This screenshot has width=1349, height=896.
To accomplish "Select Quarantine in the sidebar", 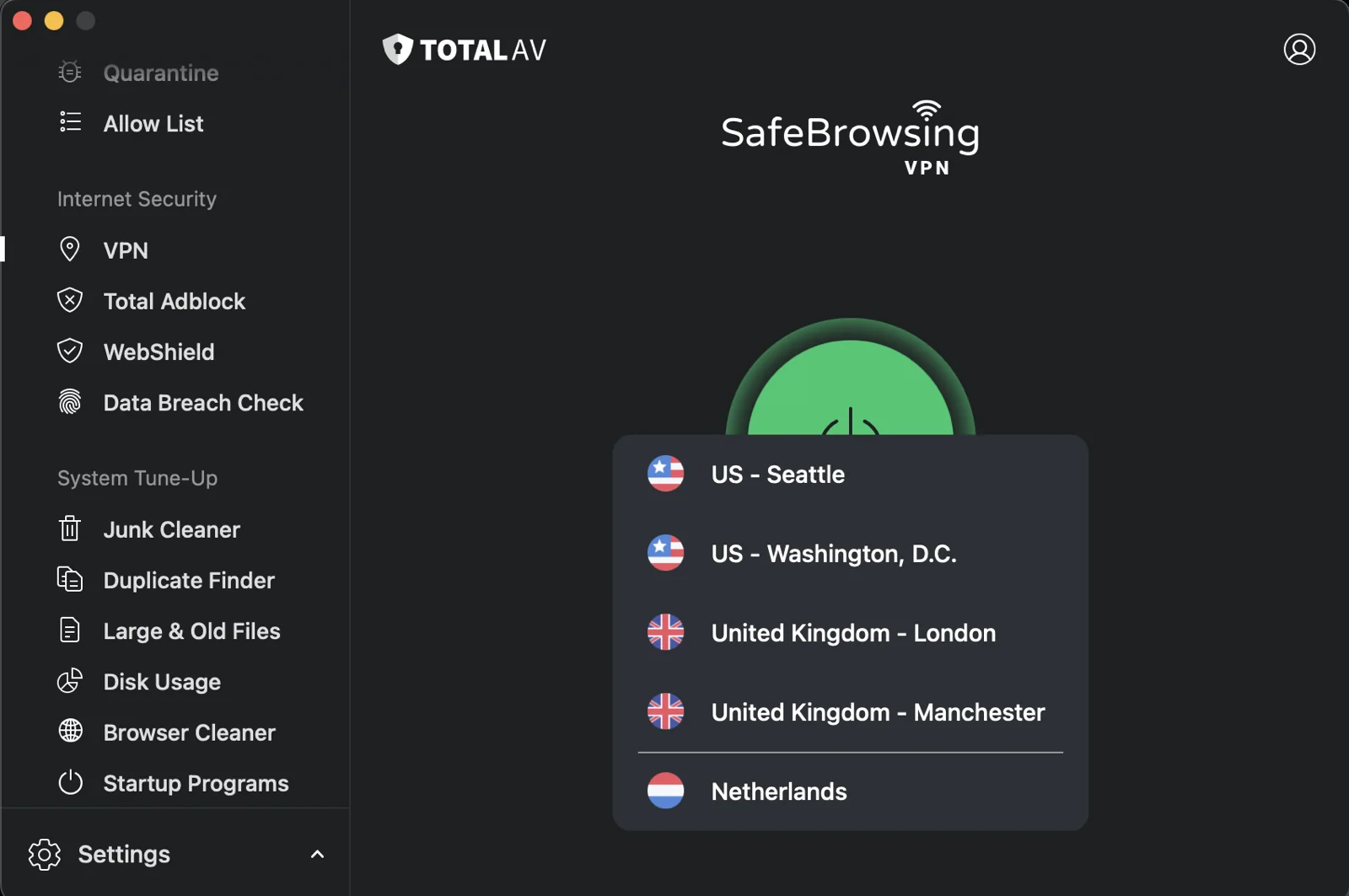I will pos(160,72).
